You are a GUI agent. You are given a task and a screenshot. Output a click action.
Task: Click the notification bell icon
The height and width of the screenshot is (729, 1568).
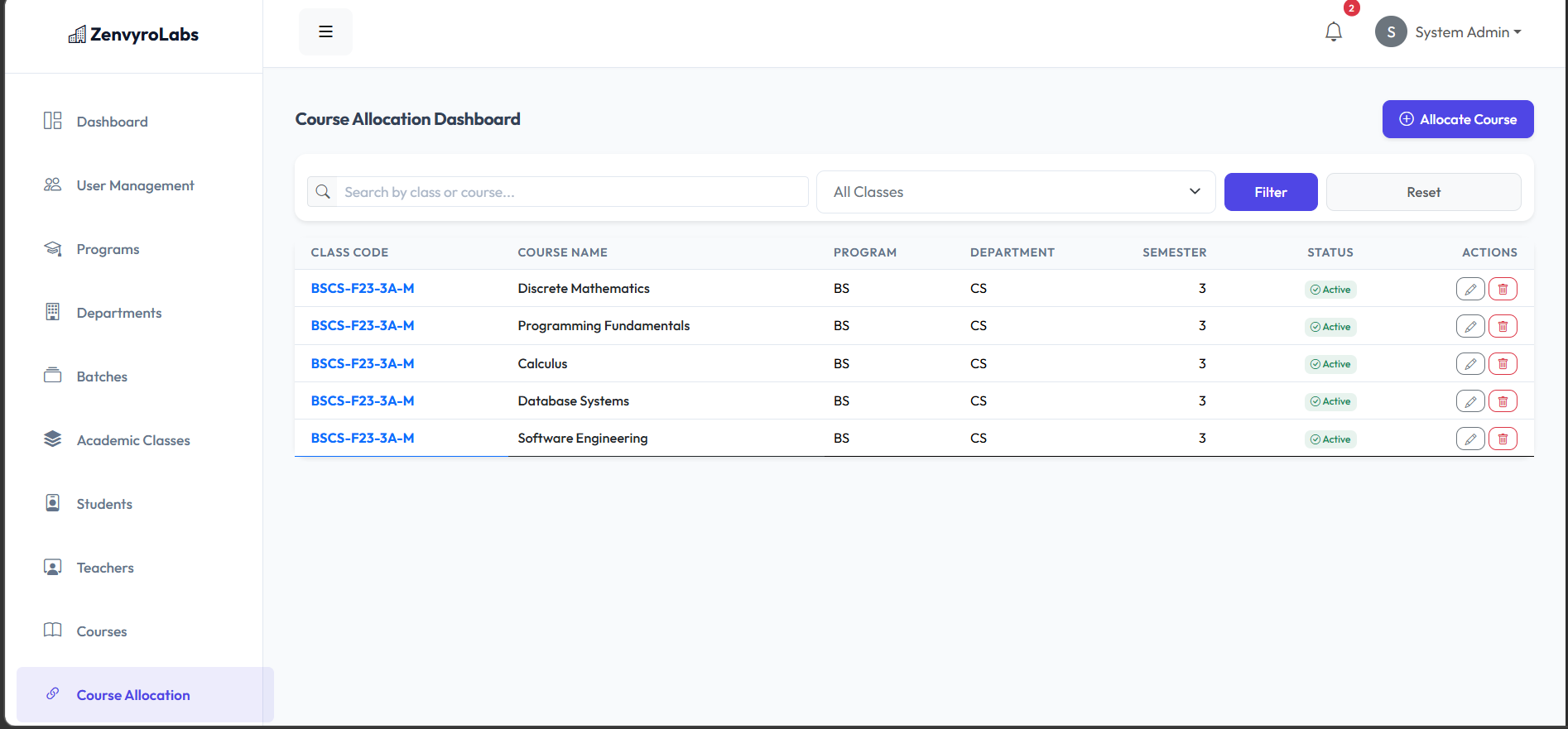[x=1333, y=32]
